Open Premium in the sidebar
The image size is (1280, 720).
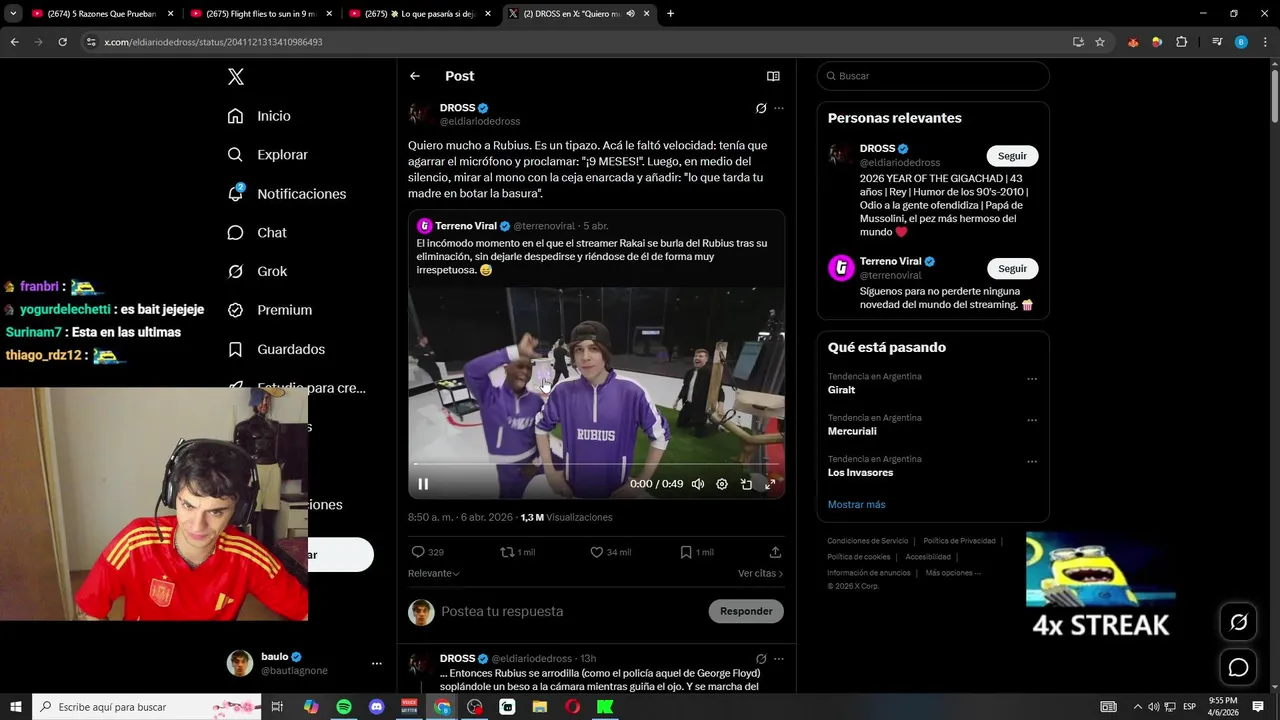pyautogui.click(x=269, y=310)
